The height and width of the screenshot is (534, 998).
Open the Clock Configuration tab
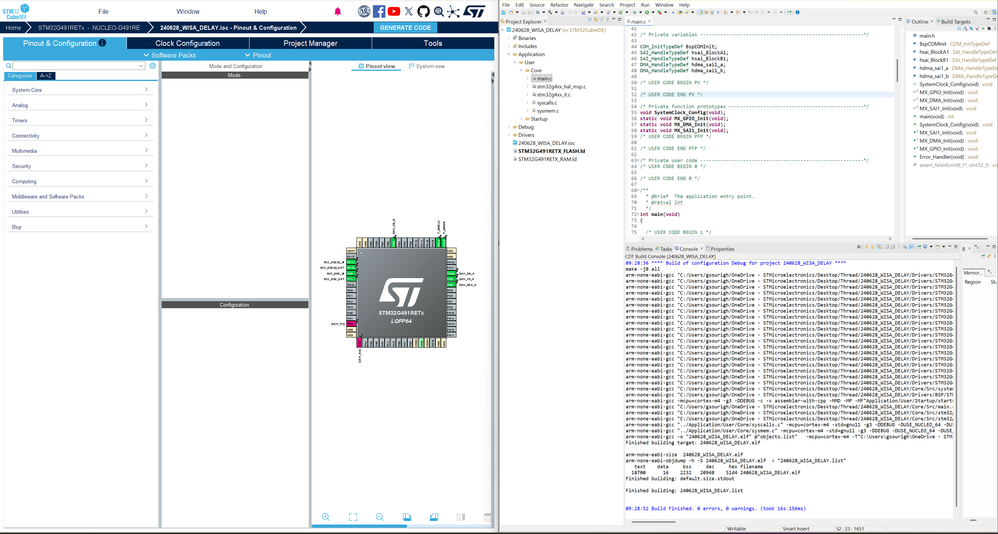point(188,43)
